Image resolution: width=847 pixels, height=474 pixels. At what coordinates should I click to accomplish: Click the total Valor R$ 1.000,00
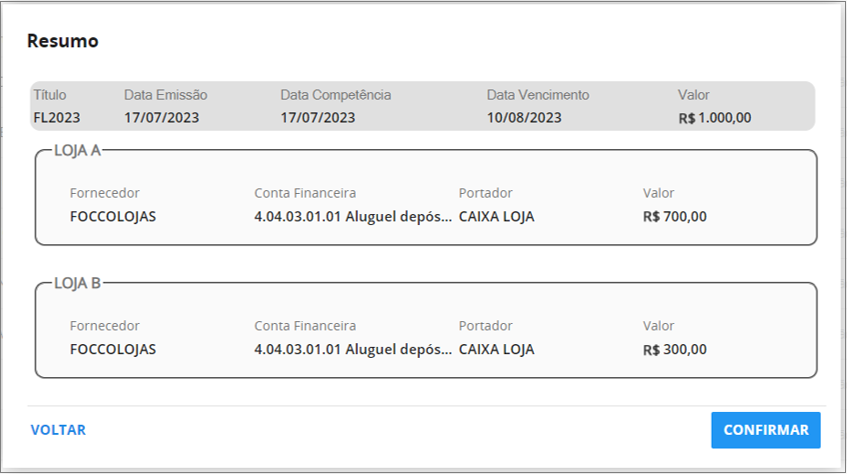click(715, 118)
